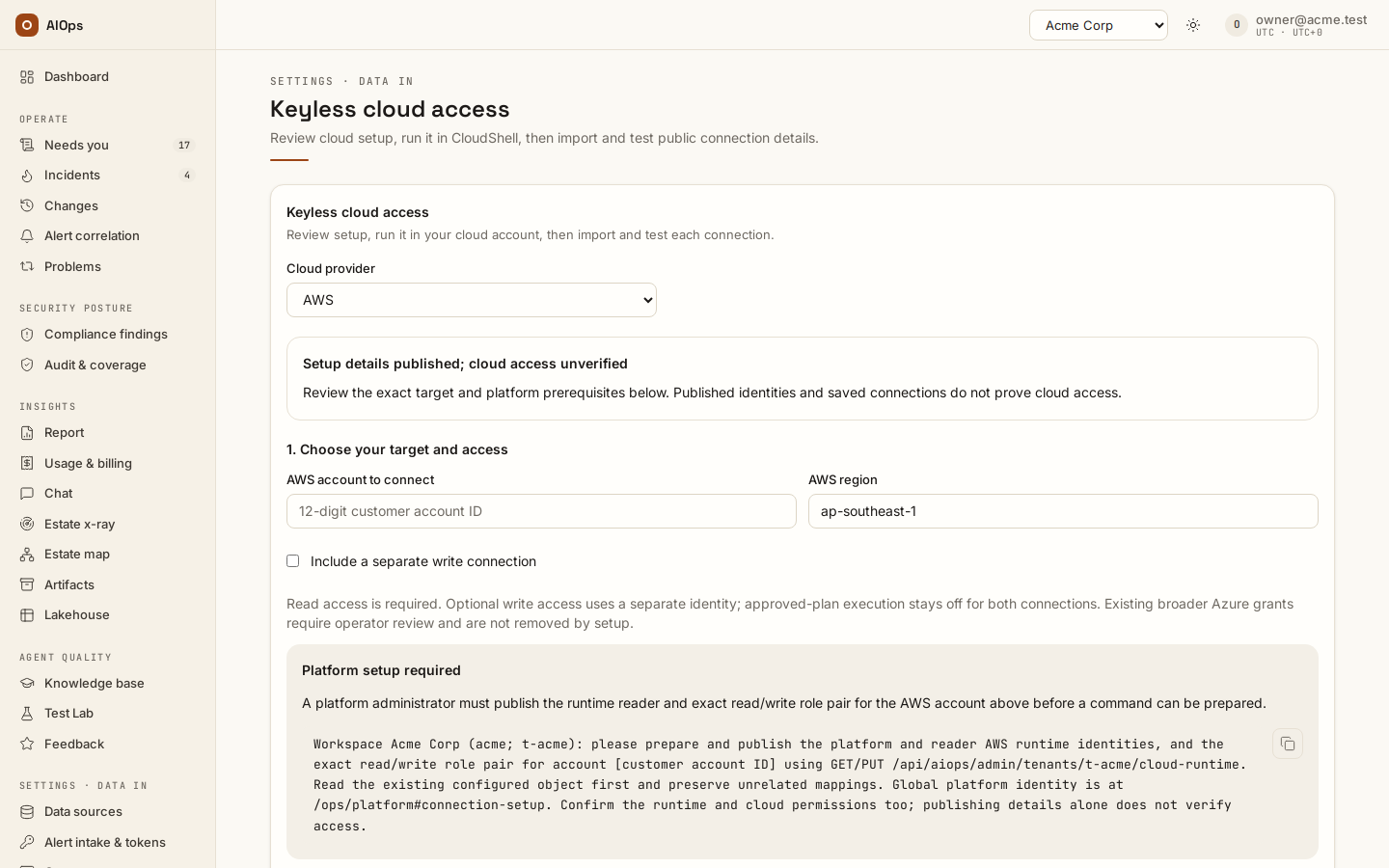The image size is (1389, 868).
Task: Click the Usage & billing icon
Action: coord(27,464)
